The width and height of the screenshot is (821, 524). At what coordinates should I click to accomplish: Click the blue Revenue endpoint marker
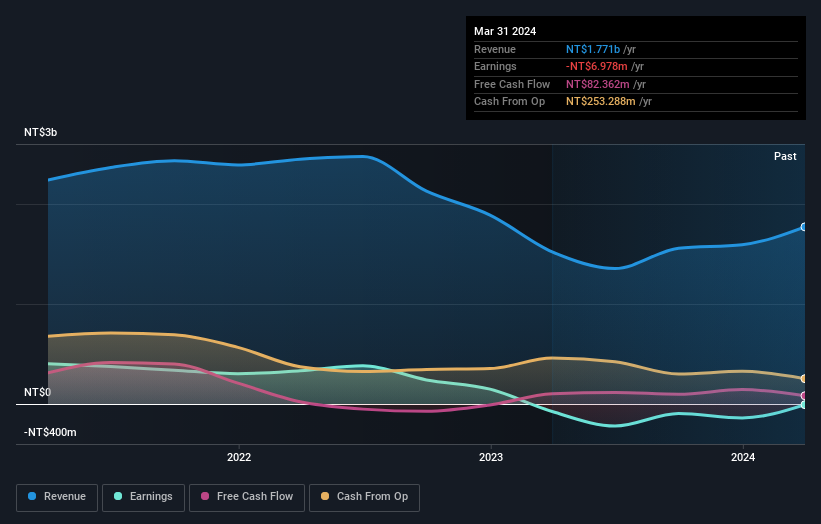tap(804, 227)
